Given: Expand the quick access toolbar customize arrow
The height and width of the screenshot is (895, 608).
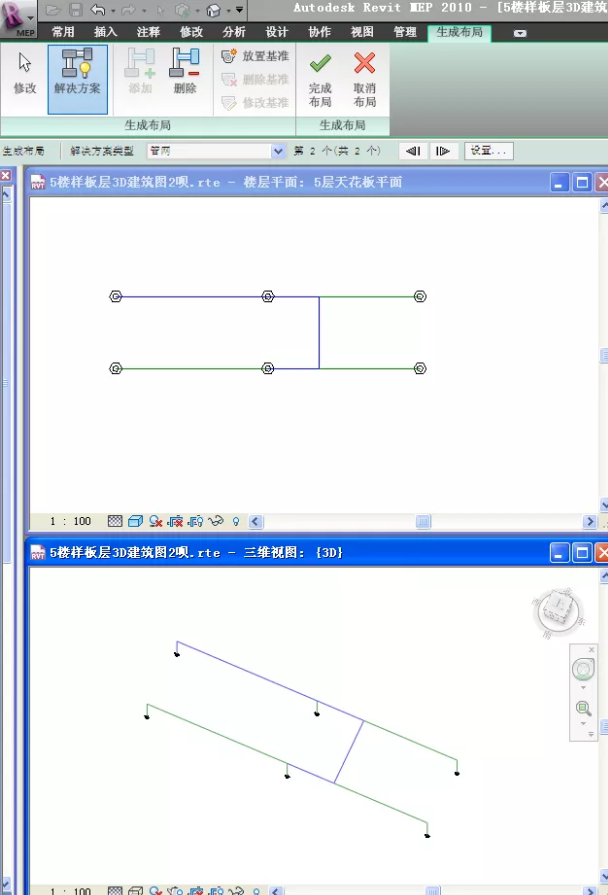Looking at the screenshot, I should (x=239, y=10).
